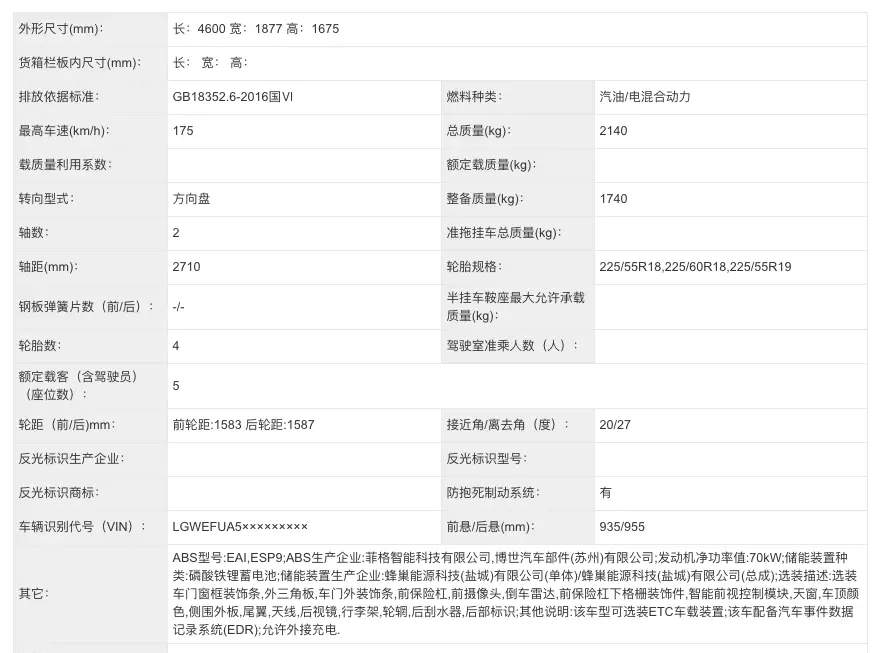Screen dimensions: 884x653
Task: Select the total mass value 2140
Action: click(613, 131)
